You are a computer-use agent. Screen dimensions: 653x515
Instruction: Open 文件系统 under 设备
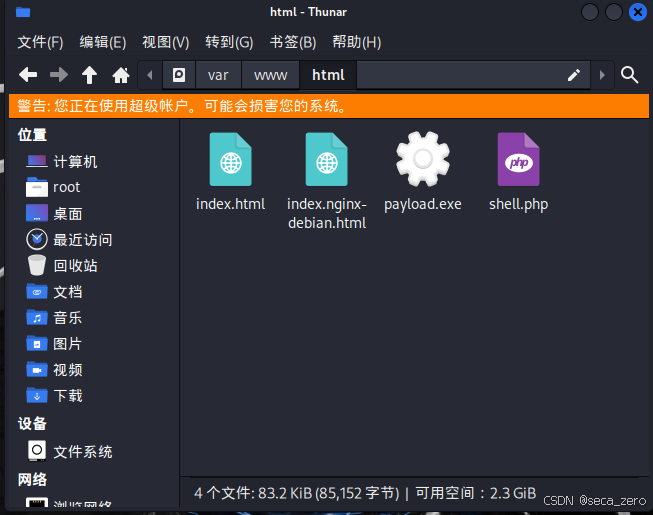click(70, 452)
